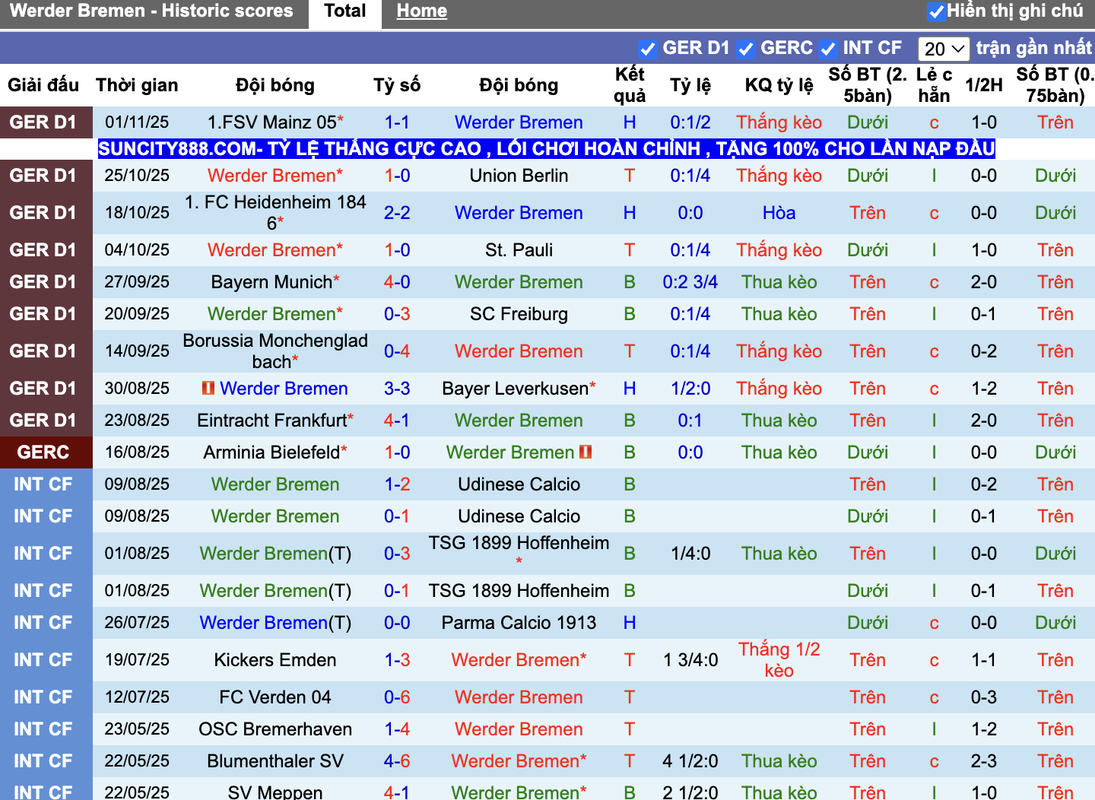Click the 2-2 score versus Heidenheim

coord(397,213)
